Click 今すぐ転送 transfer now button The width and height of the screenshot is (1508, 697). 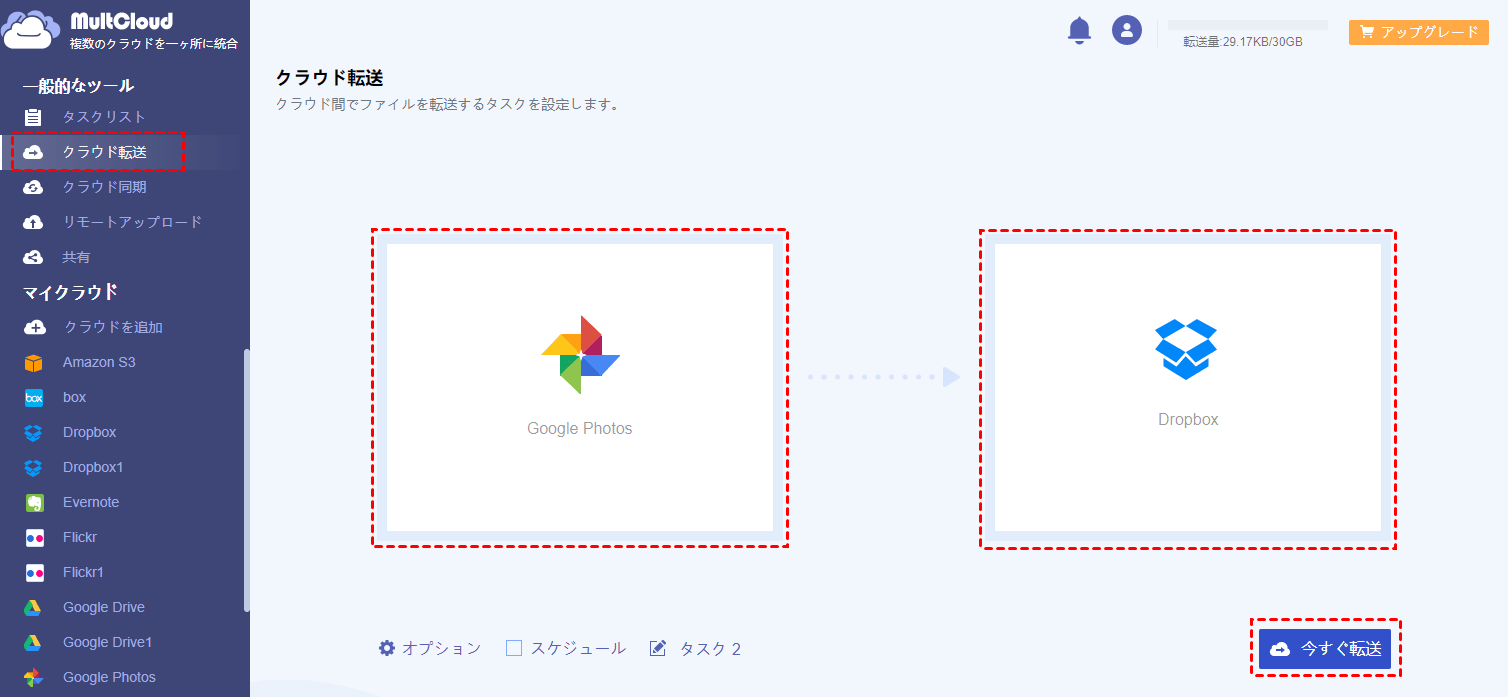coord(1325,649)
